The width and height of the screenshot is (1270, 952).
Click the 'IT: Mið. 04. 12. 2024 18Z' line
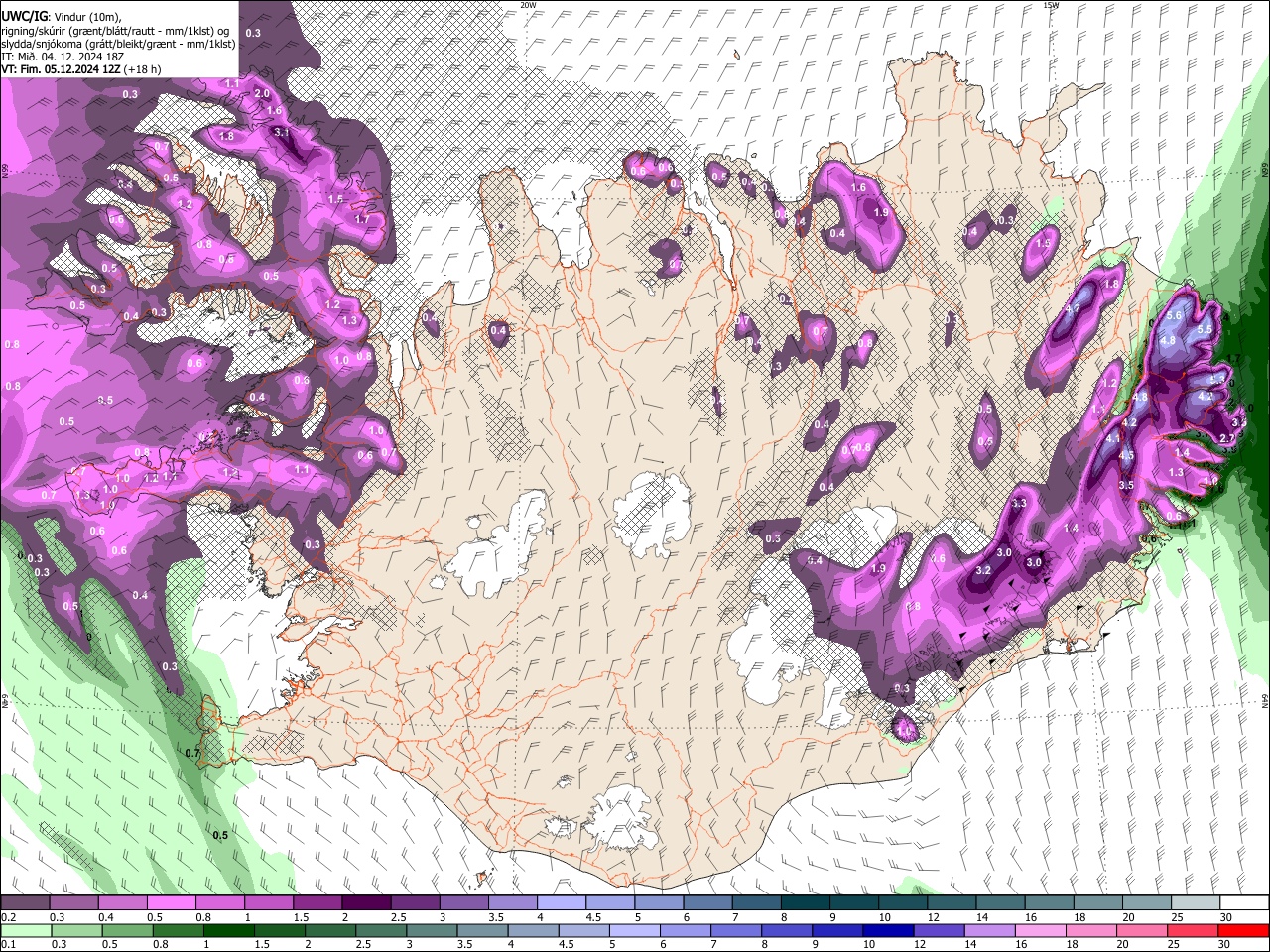pos(63,57)
